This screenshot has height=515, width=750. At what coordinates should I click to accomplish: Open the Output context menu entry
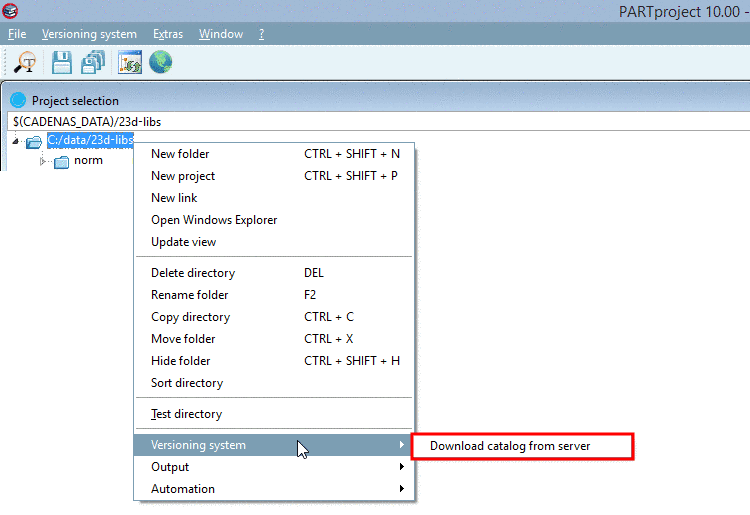274,467
